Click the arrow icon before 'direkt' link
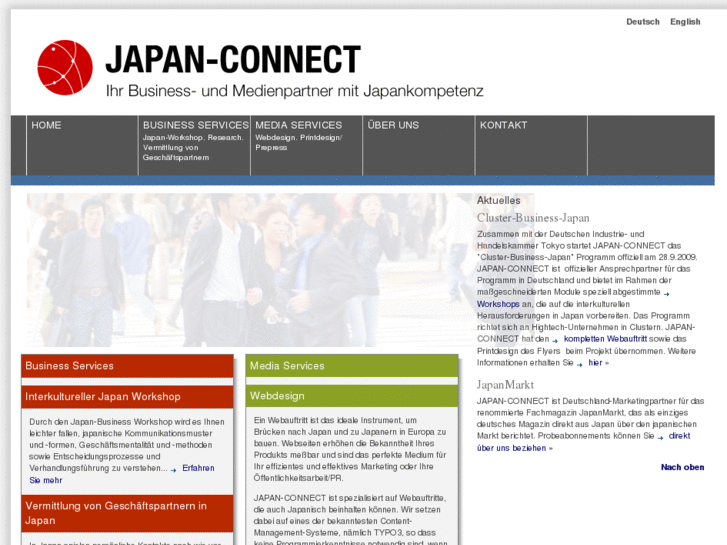The height and width of the screenshot is (545, 727). (660, 437)
